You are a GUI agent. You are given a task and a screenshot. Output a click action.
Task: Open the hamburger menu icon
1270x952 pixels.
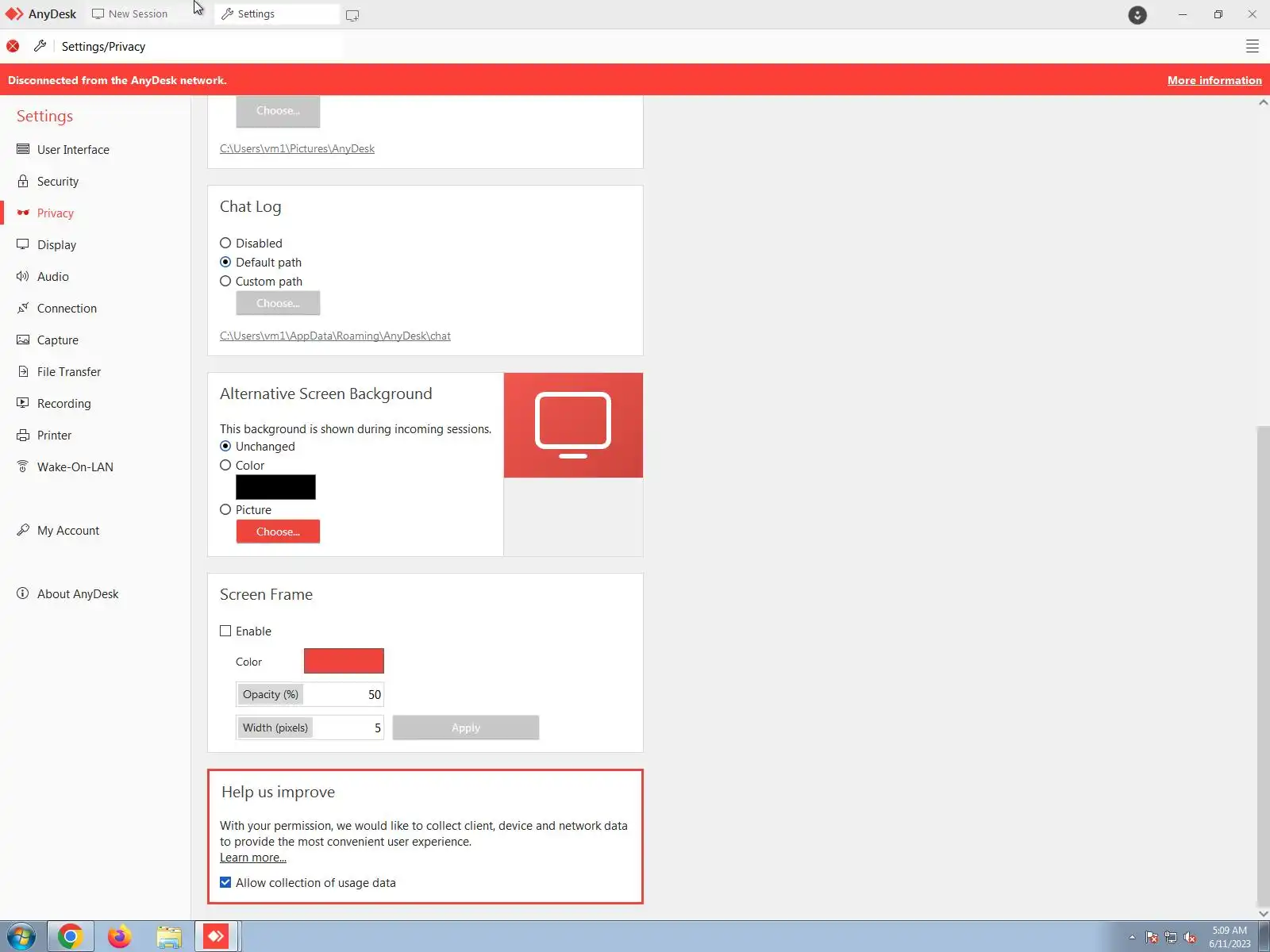(1253, 47)
